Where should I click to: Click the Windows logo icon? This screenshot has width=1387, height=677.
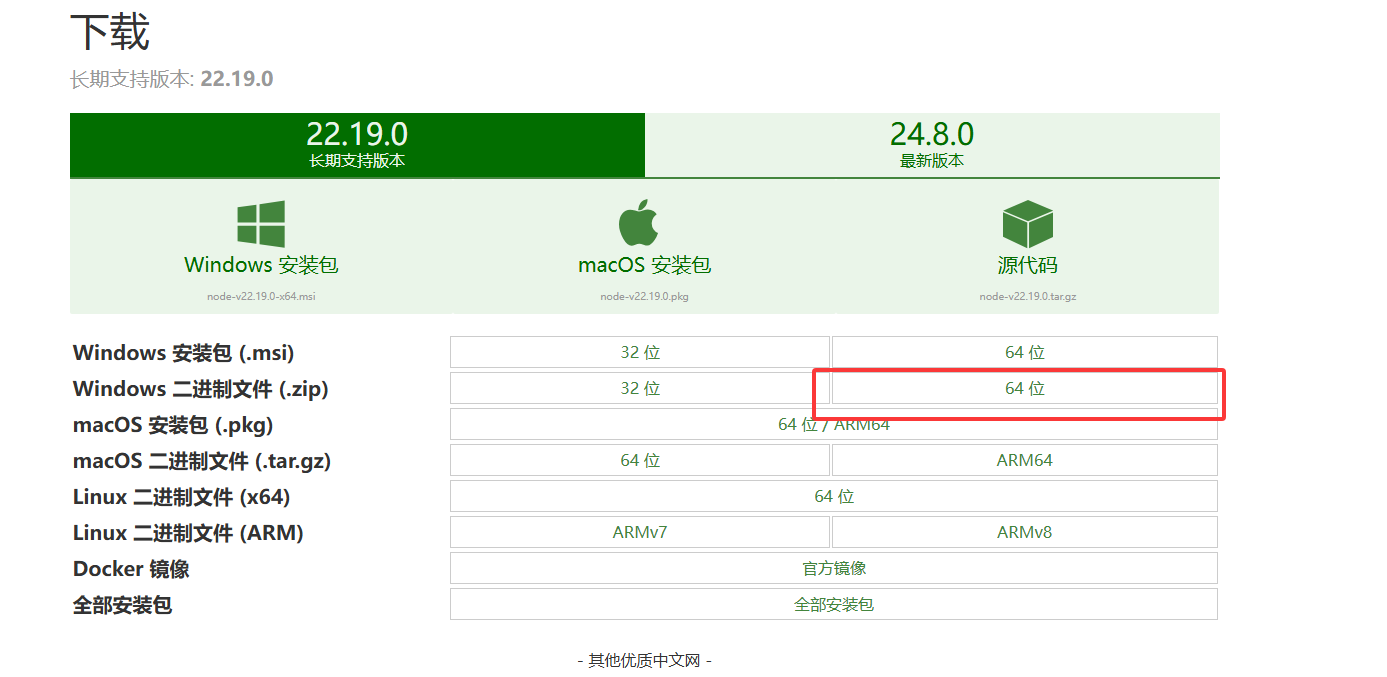point(261,224)
